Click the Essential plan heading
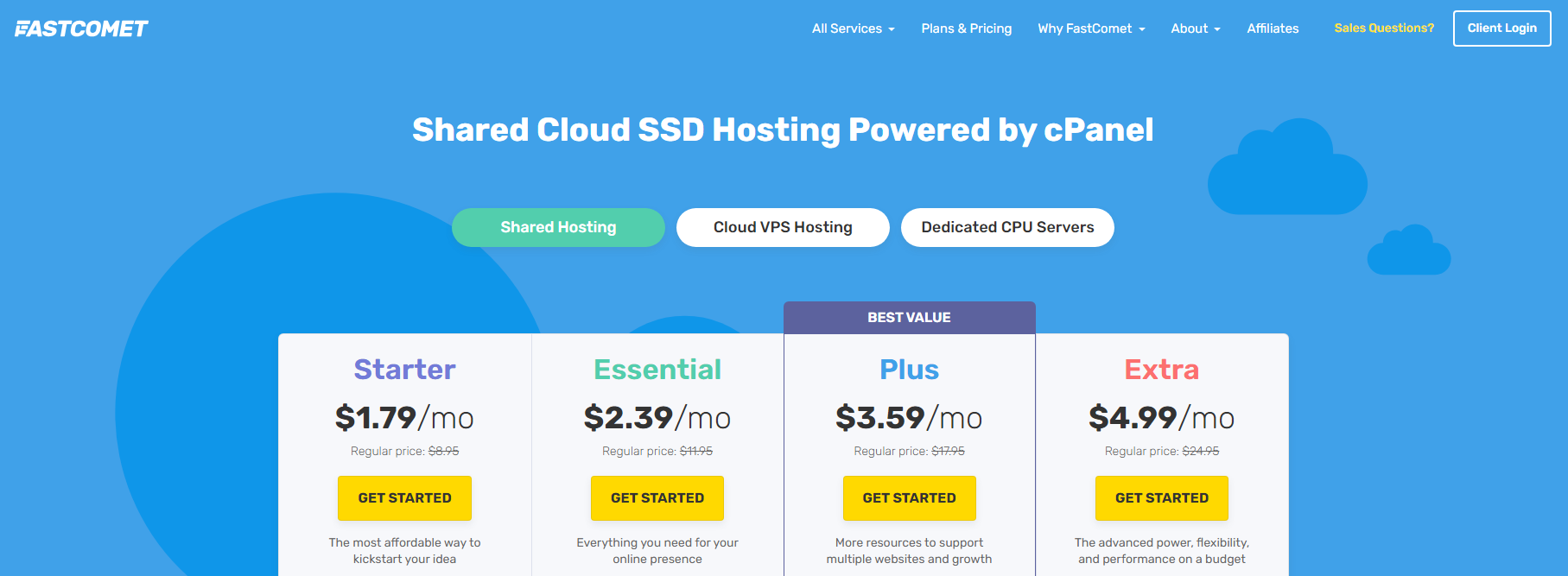 657,370
